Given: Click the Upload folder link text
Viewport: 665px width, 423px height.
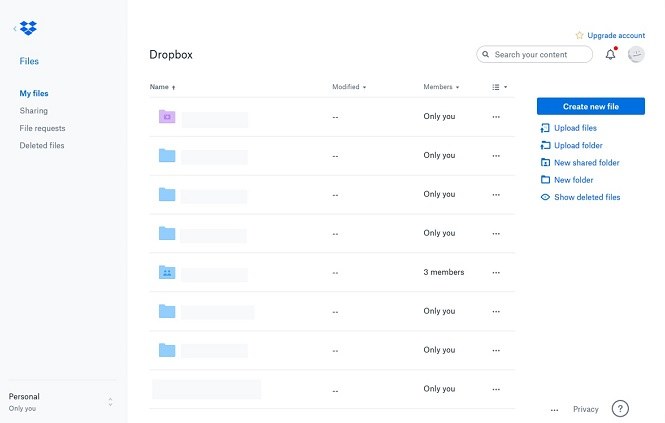Looking at the screenshot, I should coord(578,145).
